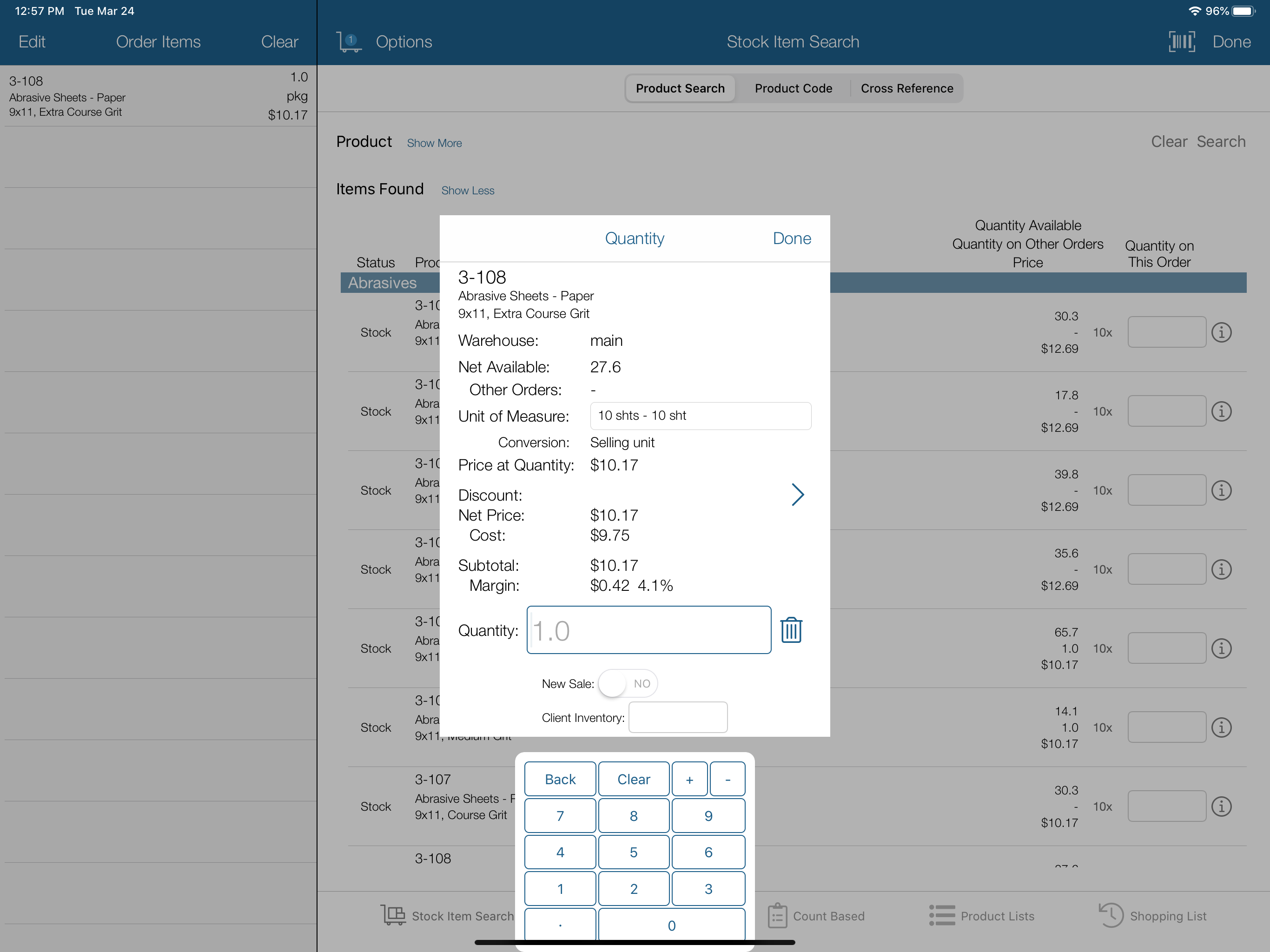Image resolution: width=1270 pixels, height=952 pixels.
Task: Focus the Client Inventory field
Action: tap(677, 717)
